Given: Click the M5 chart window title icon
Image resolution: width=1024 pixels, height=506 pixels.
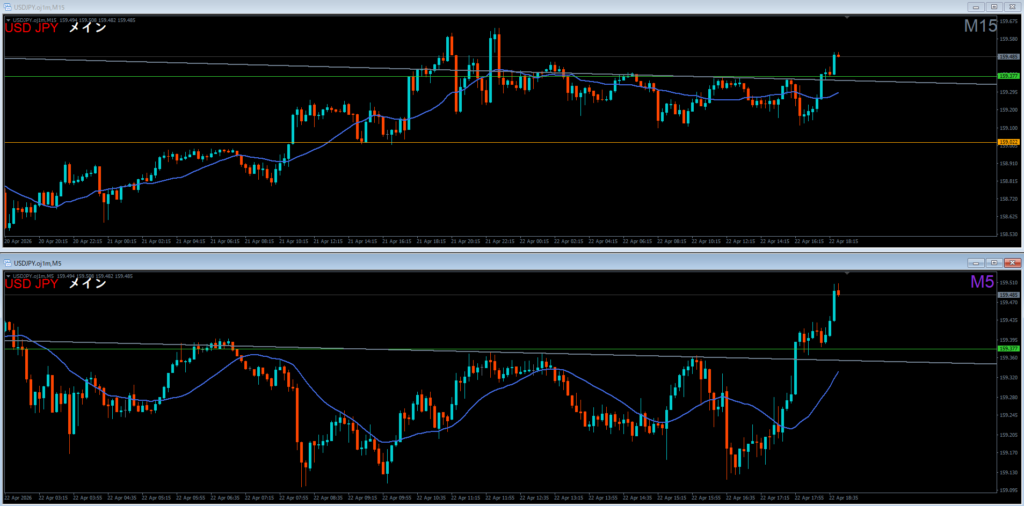Looking at the screenshot, I should tap(6, 262).
